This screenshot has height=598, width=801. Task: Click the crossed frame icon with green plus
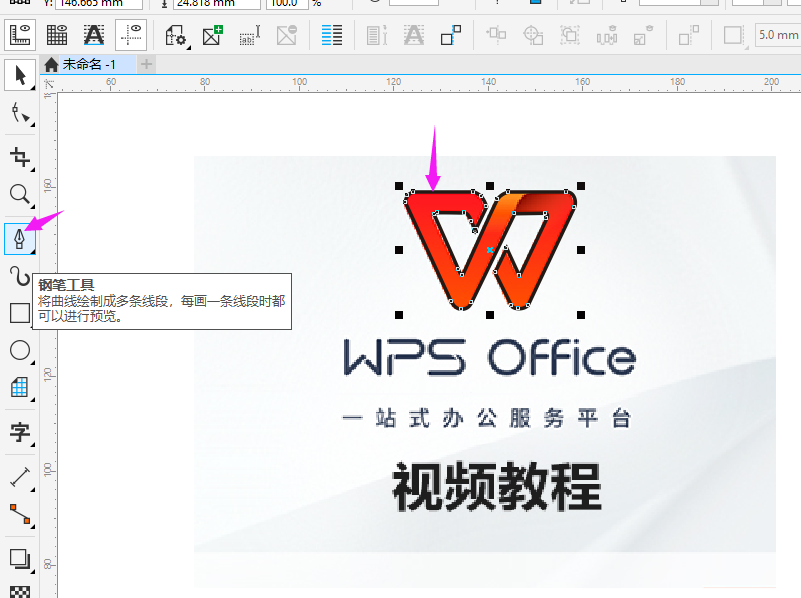pyautogui.click(x=213, y=35)
